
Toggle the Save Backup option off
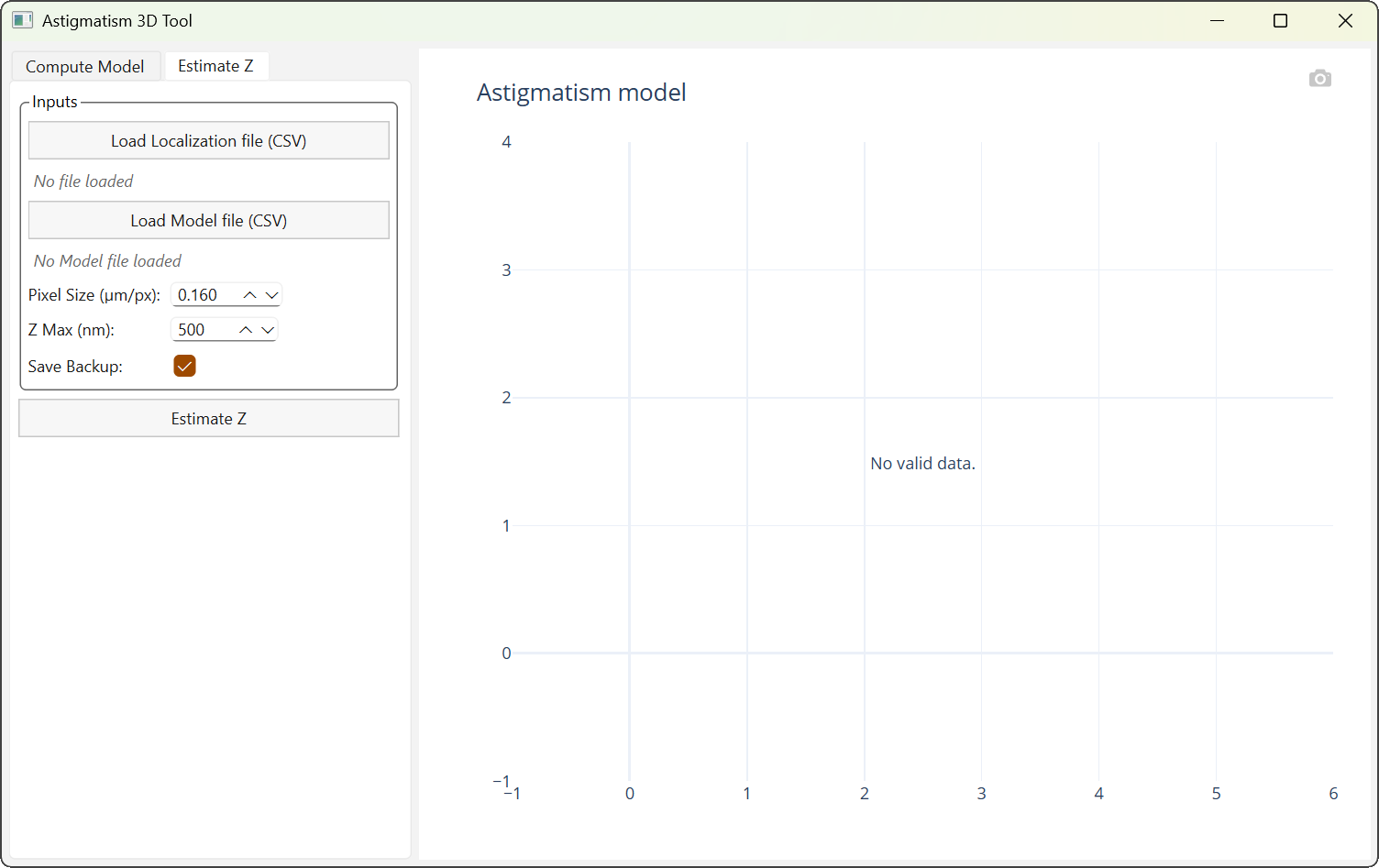point(184,366)
